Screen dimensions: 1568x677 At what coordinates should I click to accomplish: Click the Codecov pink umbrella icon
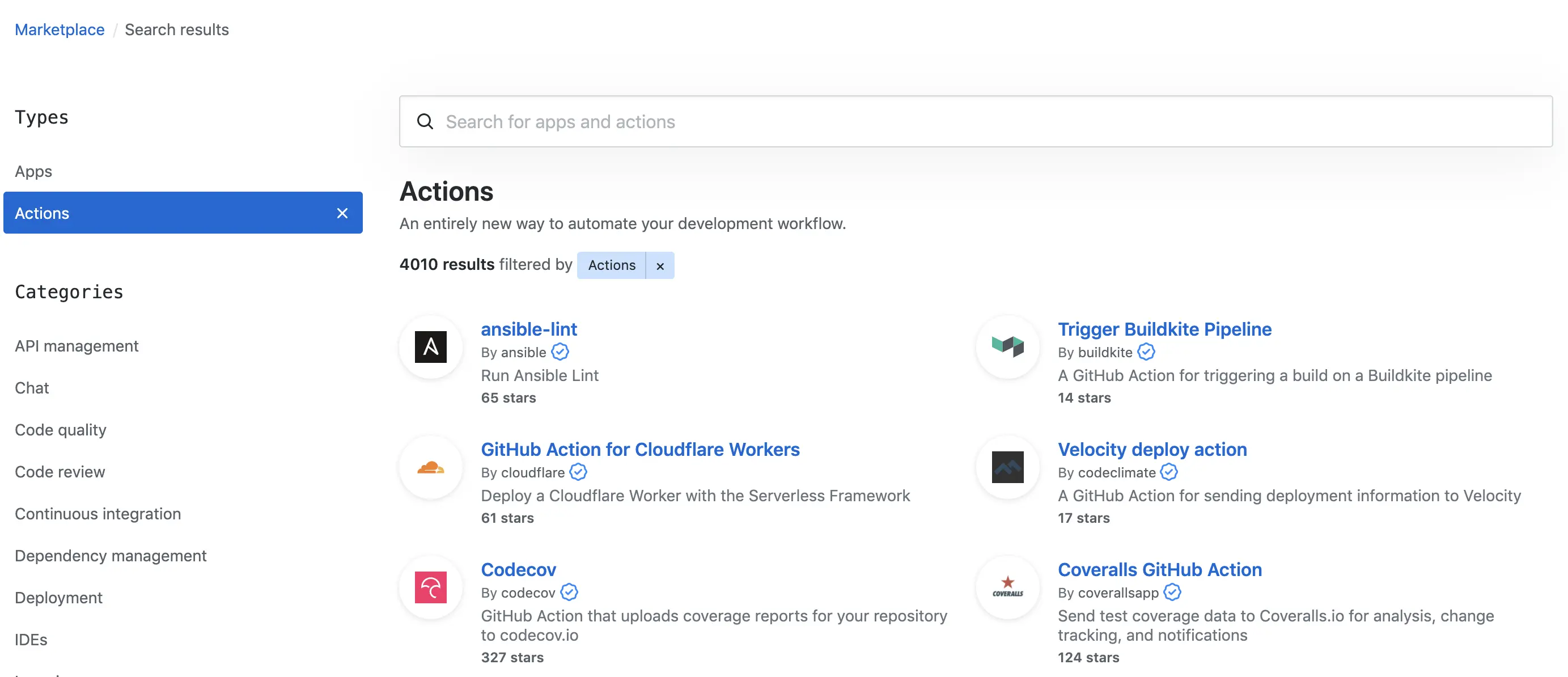click(x=430, y=587)
